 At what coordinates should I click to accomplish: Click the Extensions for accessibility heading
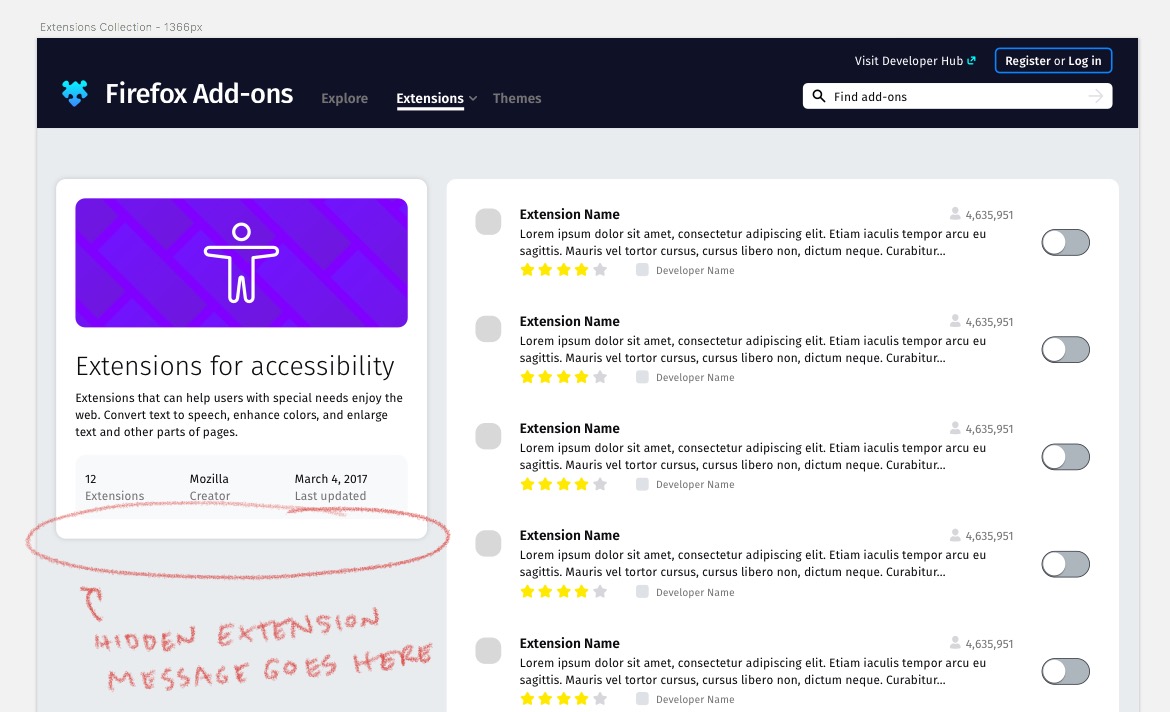coord(235,366)
